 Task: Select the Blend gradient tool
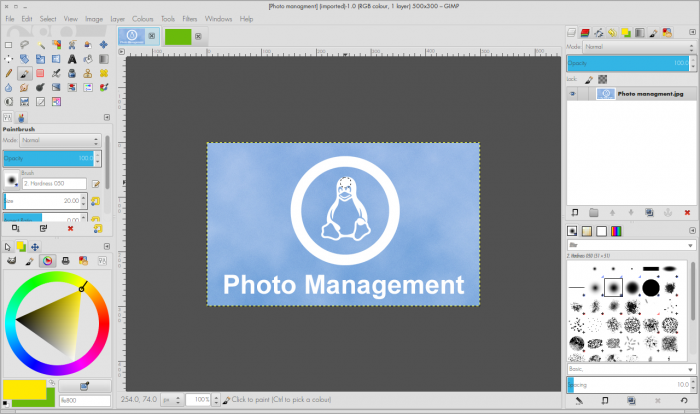104,59
